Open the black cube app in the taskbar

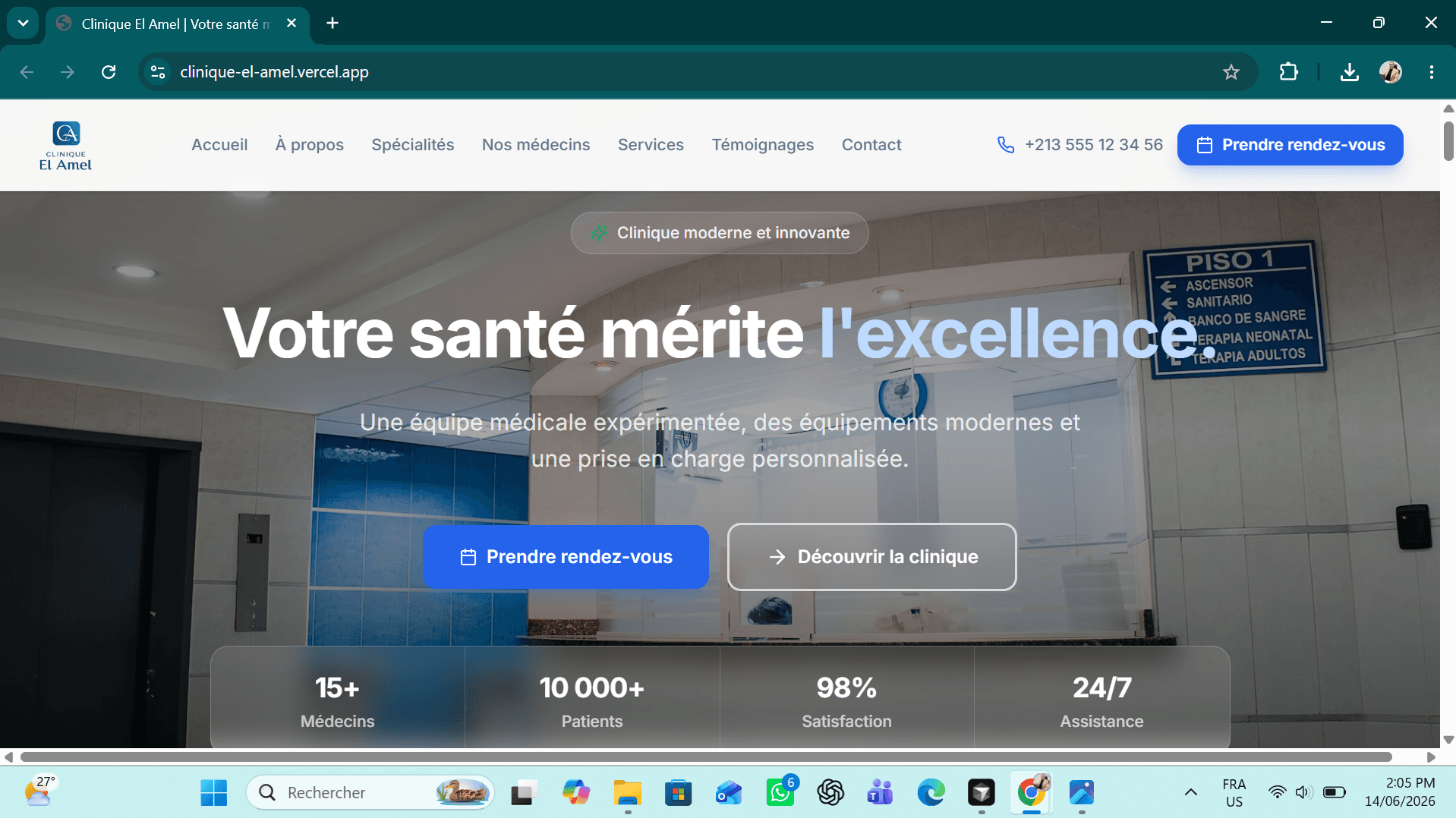981,793
